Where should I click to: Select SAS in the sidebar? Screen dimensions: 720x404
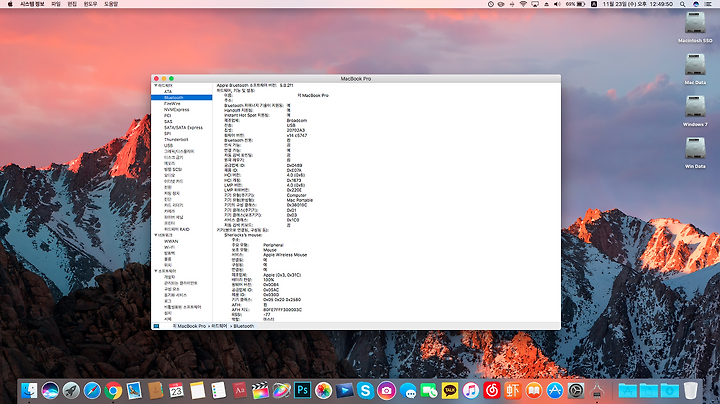pos(168,122)
